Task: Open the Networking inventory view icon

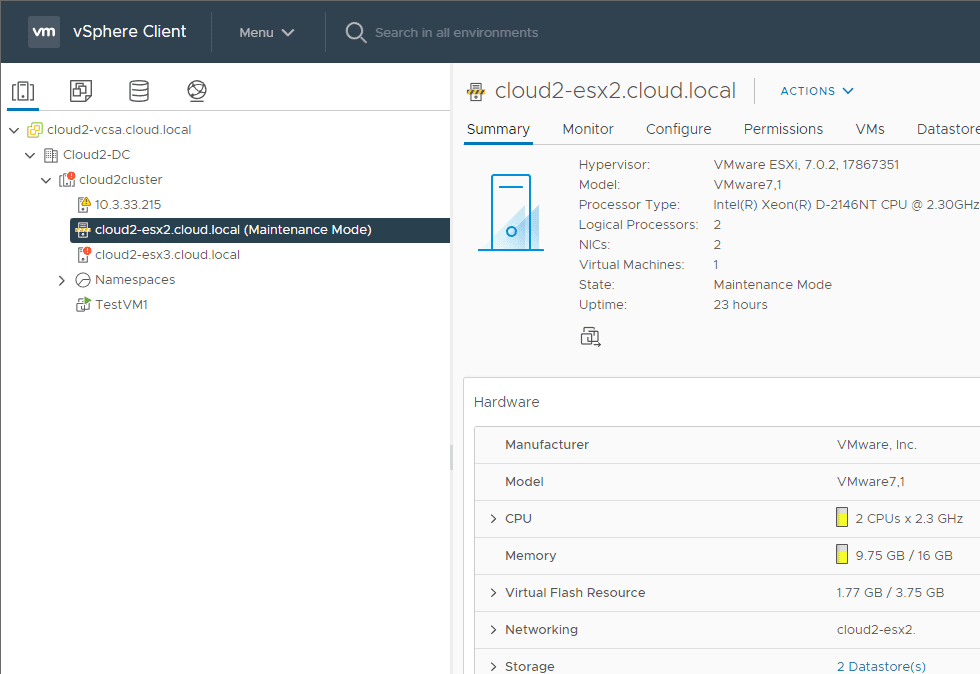Action: coord(197,91)
